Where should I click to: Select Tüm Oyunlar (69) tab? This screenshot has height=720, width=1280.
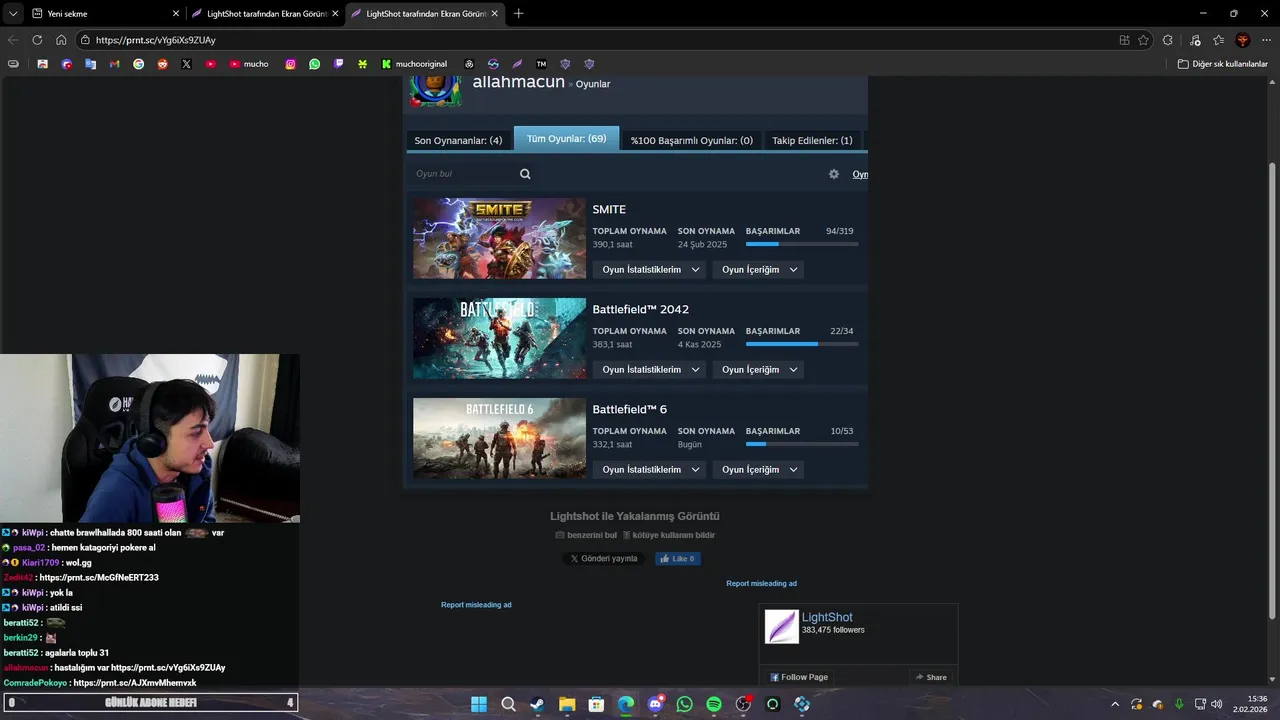pos(566,139)
